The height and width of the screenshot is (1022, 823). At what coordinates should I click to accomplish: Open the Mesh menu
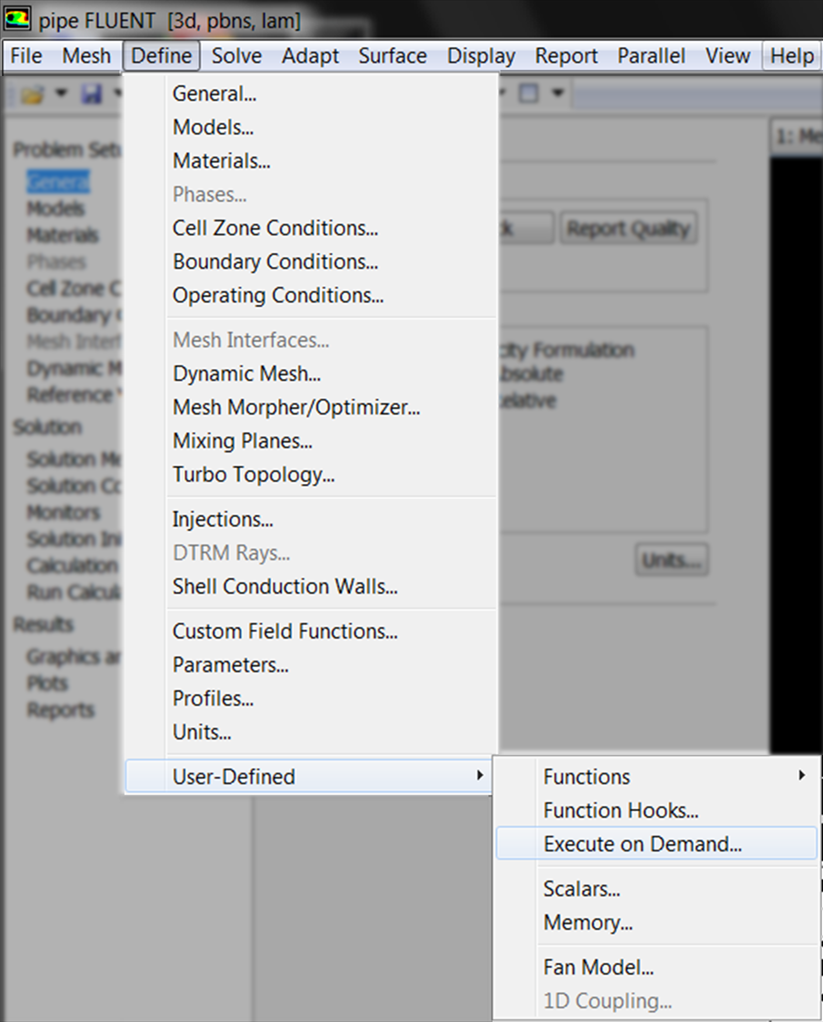[86, 56]
